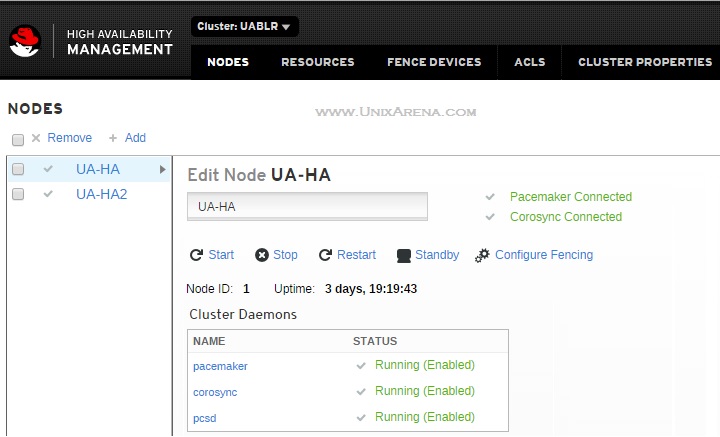
Task: Toggle the select-all nodes checkbox
Action: [18, 140]
